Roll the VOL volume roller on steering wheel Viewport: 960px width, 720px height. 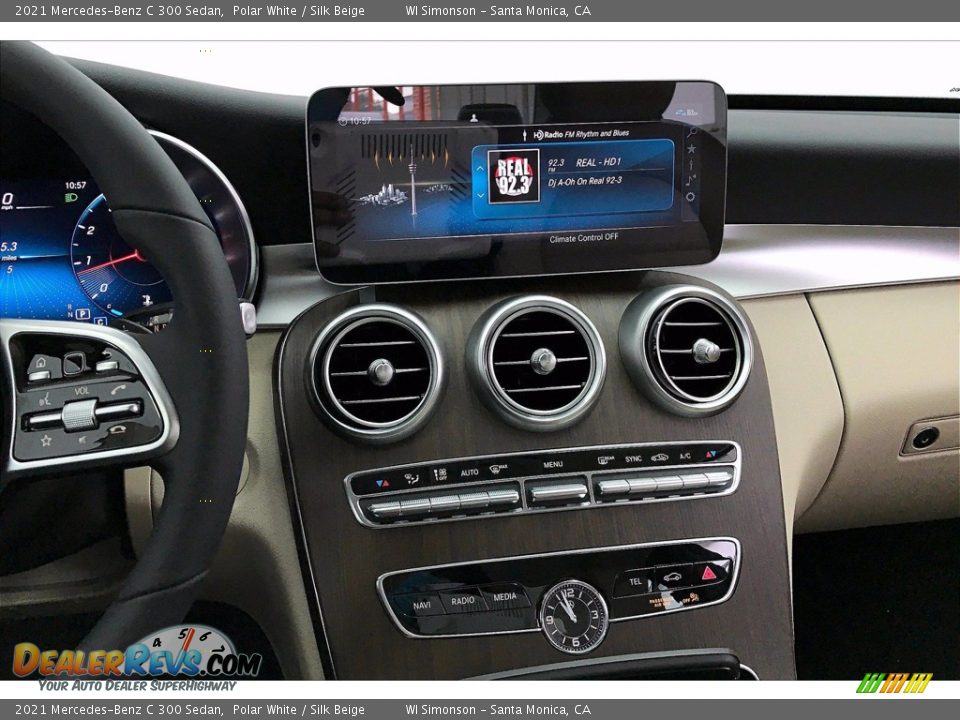pyautogui.click(x=80, y=413)
